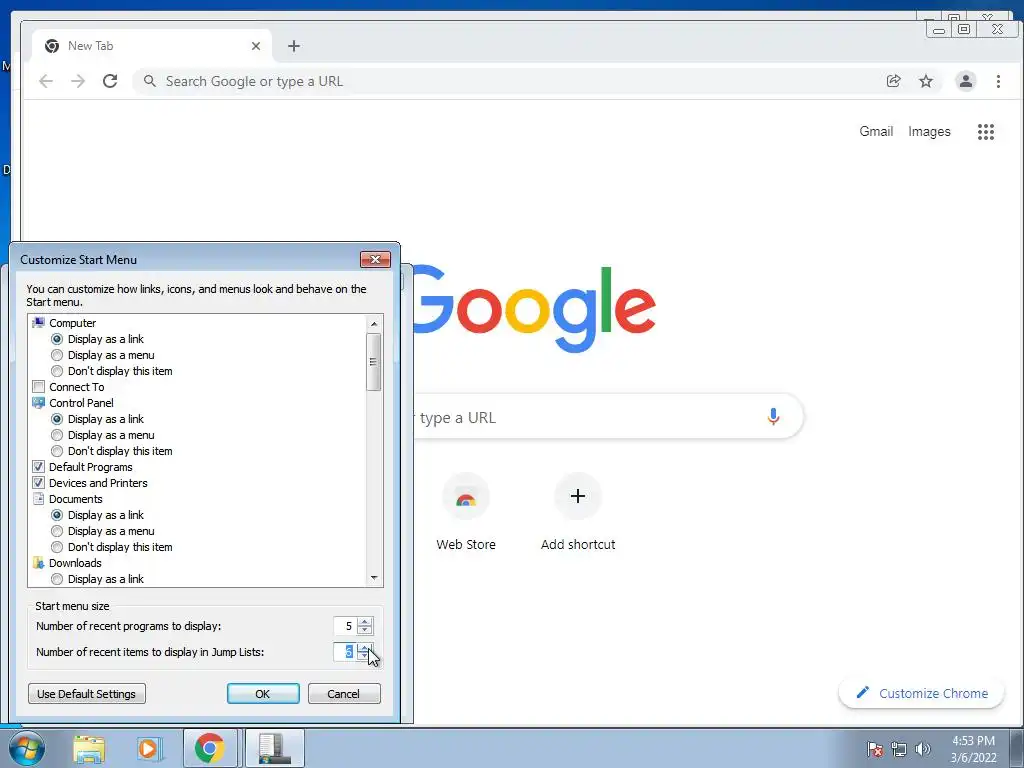Cancel the Customize Start Menu dialog

pos(344,694)
